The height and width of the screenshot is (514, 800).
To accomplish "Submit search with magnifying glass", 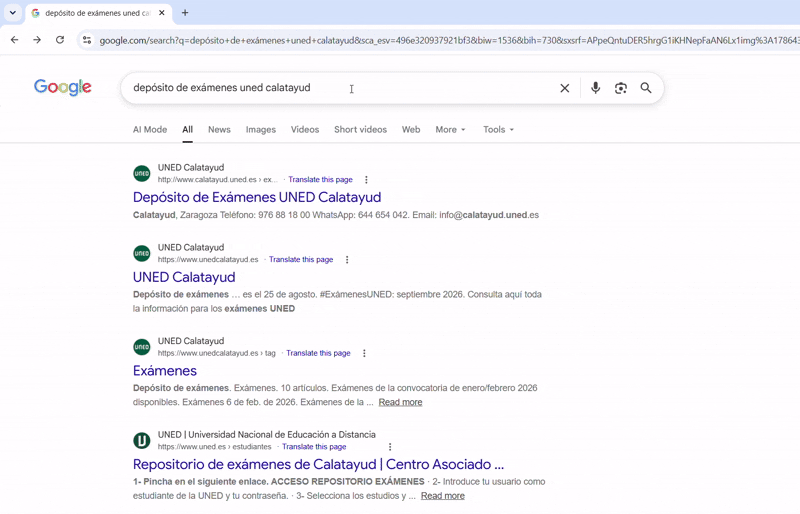I will (646, 88).
